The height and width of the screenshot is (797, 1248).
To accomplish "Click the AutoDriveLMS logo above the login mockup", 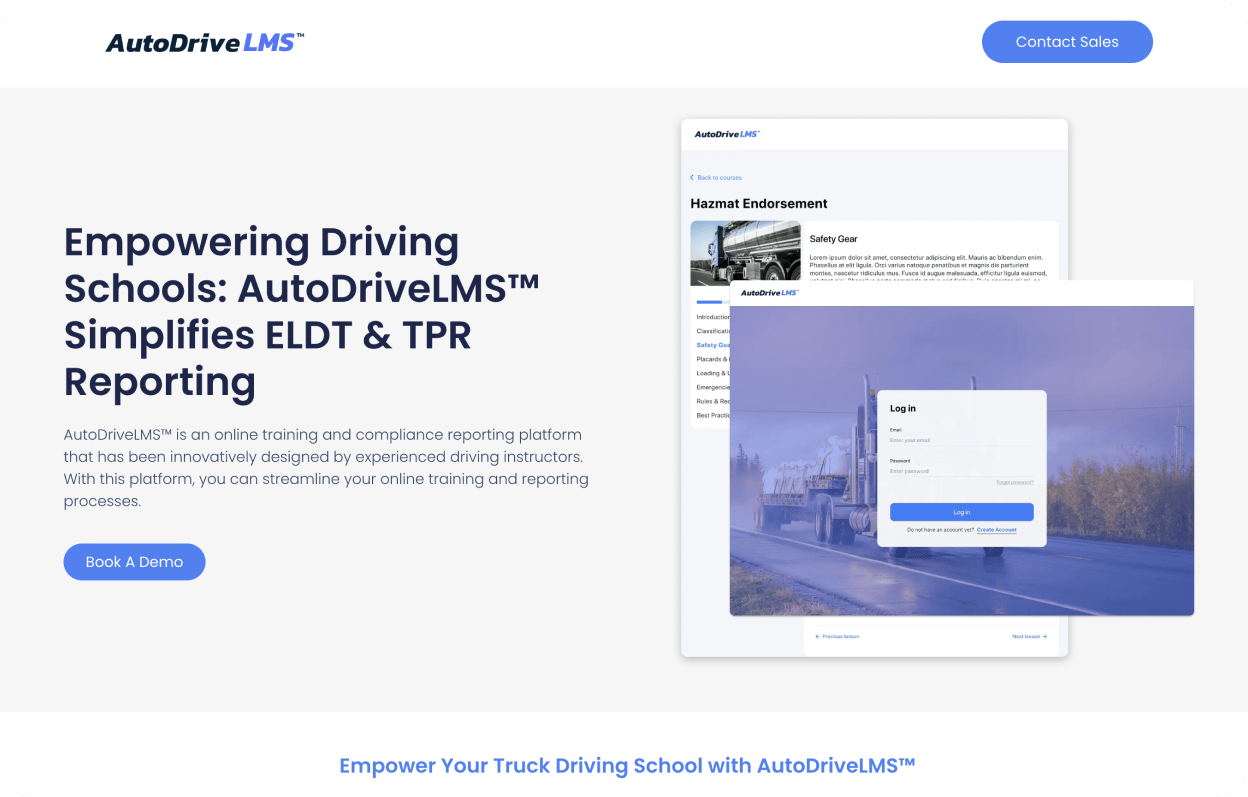I will pos(771,293).
